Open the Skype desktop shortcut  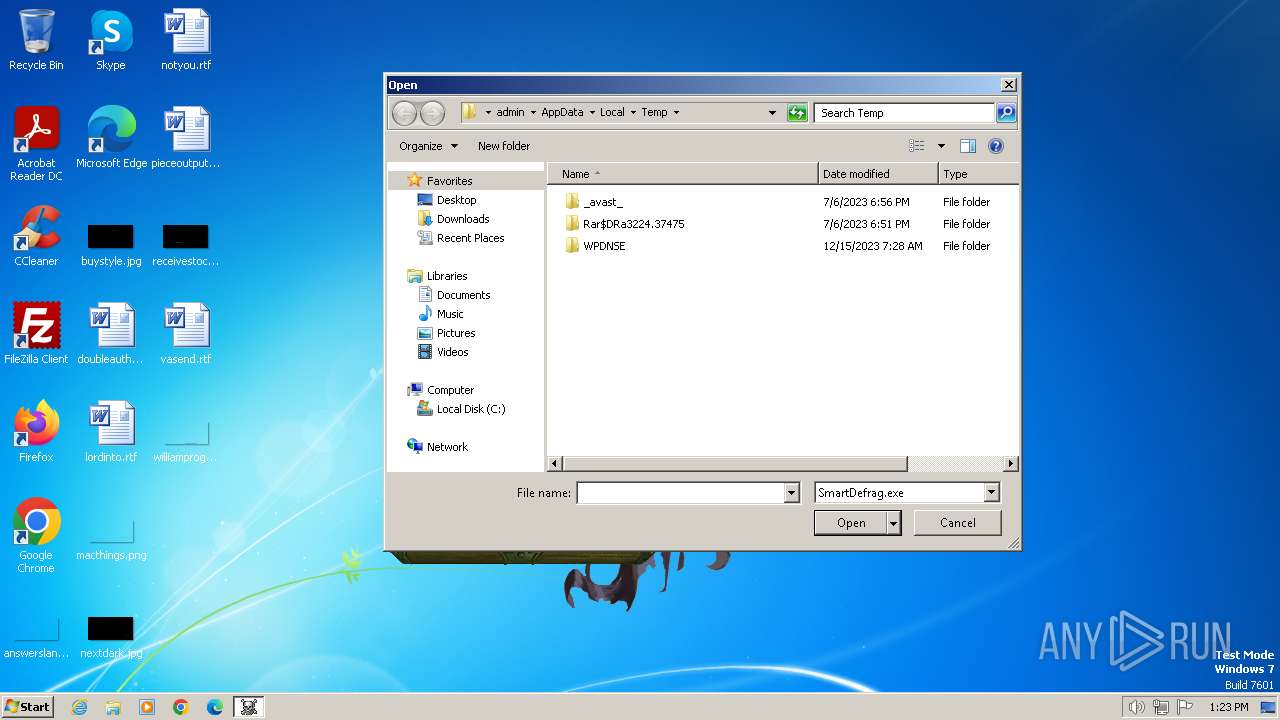point(110,41)
